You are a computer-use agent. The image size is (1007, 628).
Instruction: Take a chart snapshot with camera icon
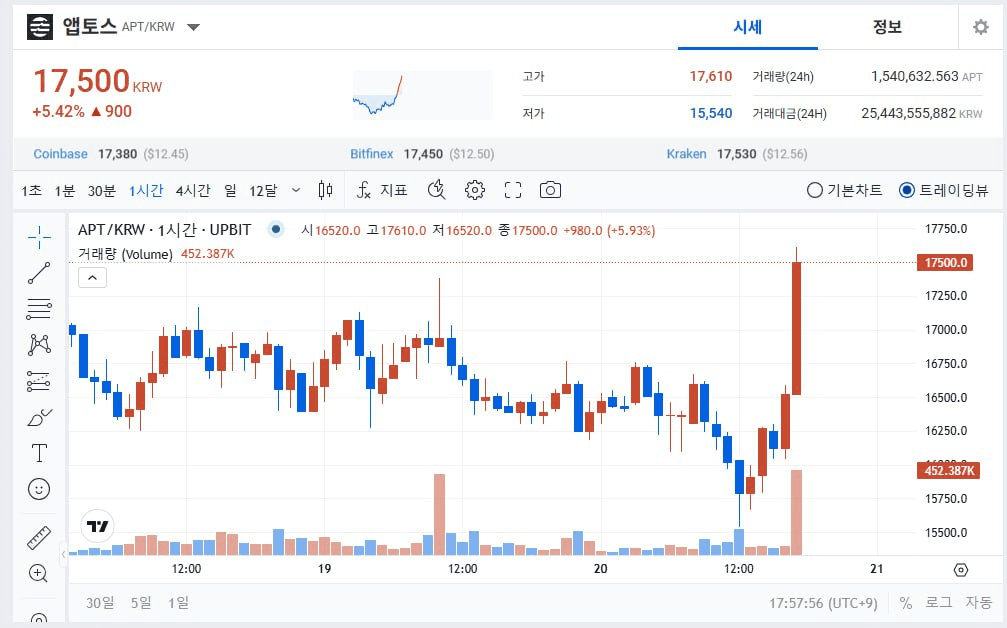click(550, 190)
